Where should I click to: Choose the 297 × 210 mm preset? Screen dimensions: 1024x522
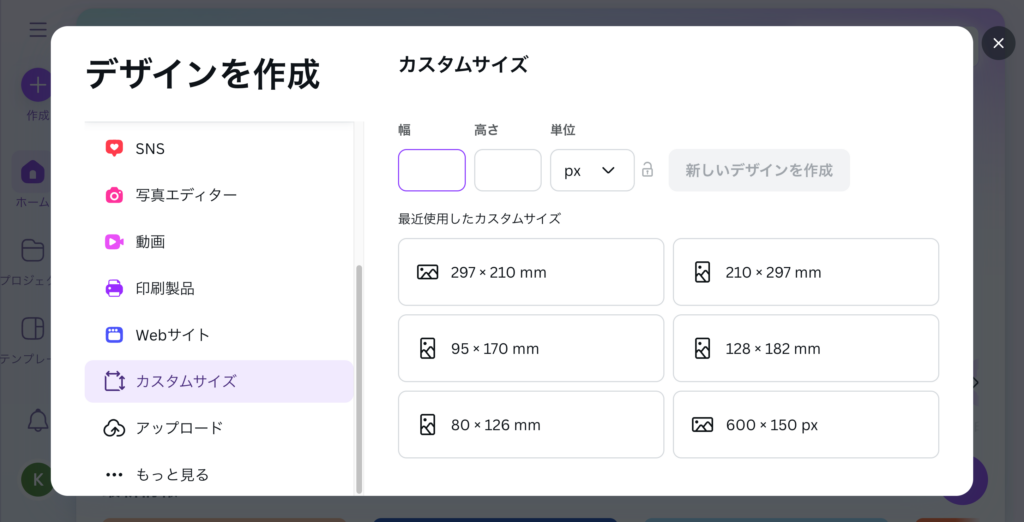coord(531,272)
